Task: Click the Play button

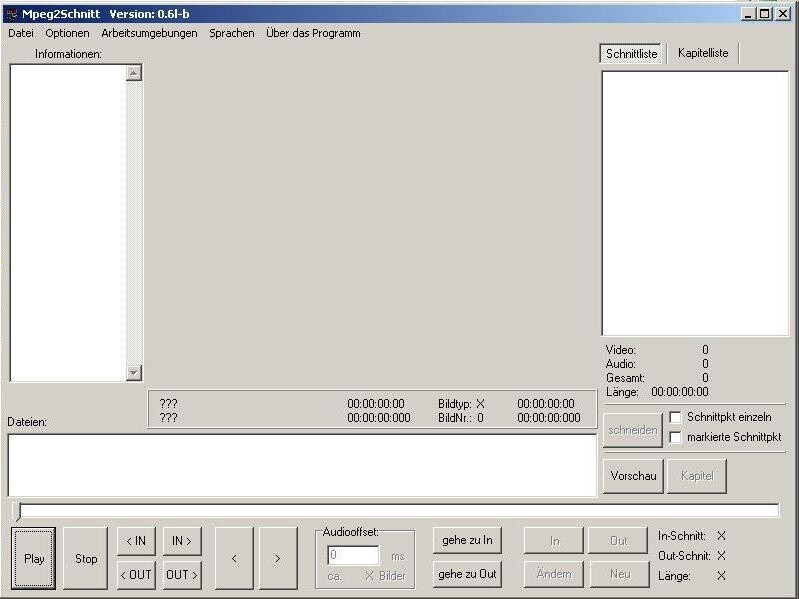Action: click(x=34, y=558)
